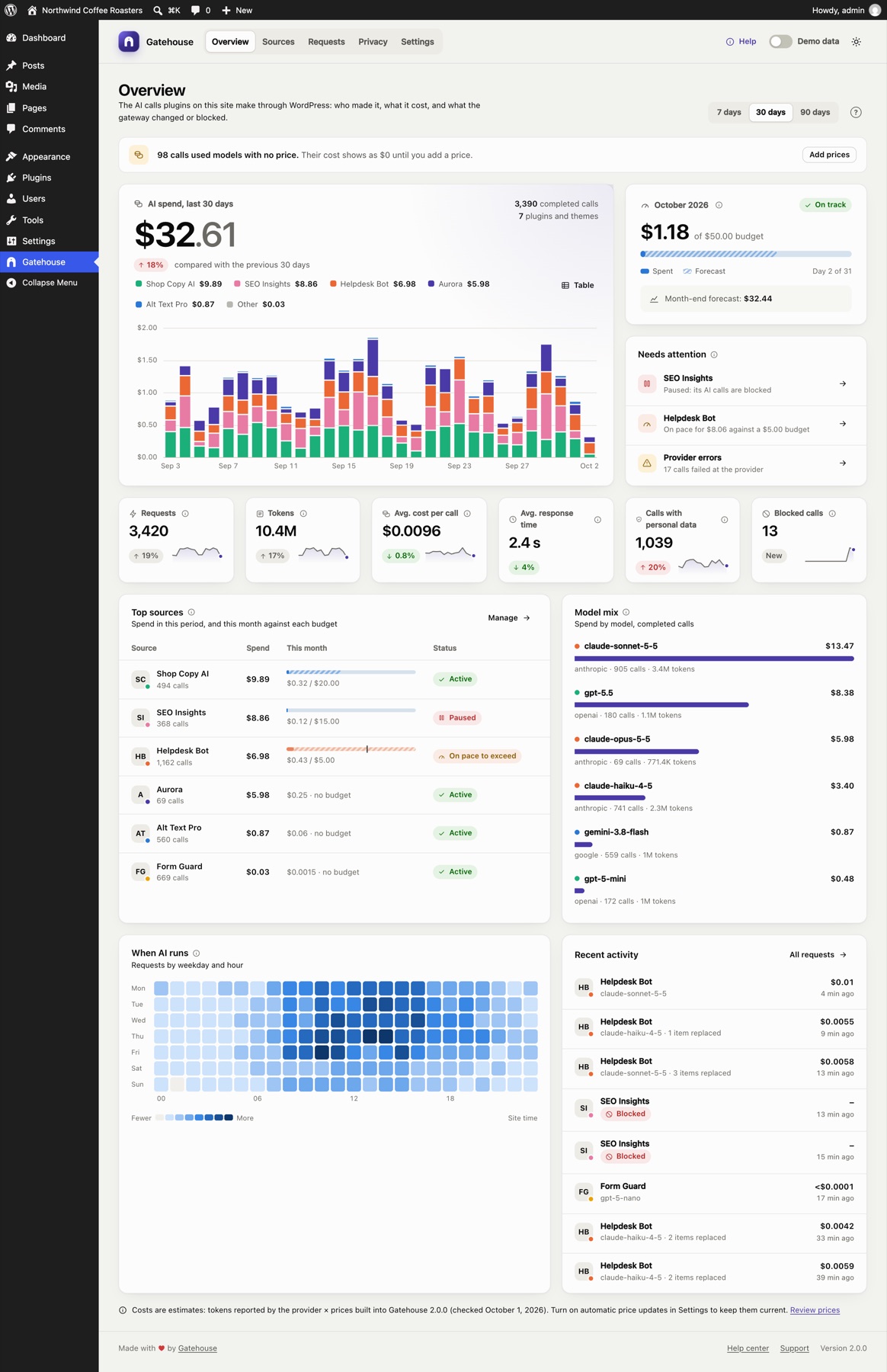Click the FG avatar in Top sources table
This screenshot has width=887, height=1372.
[x=140, y=872]
